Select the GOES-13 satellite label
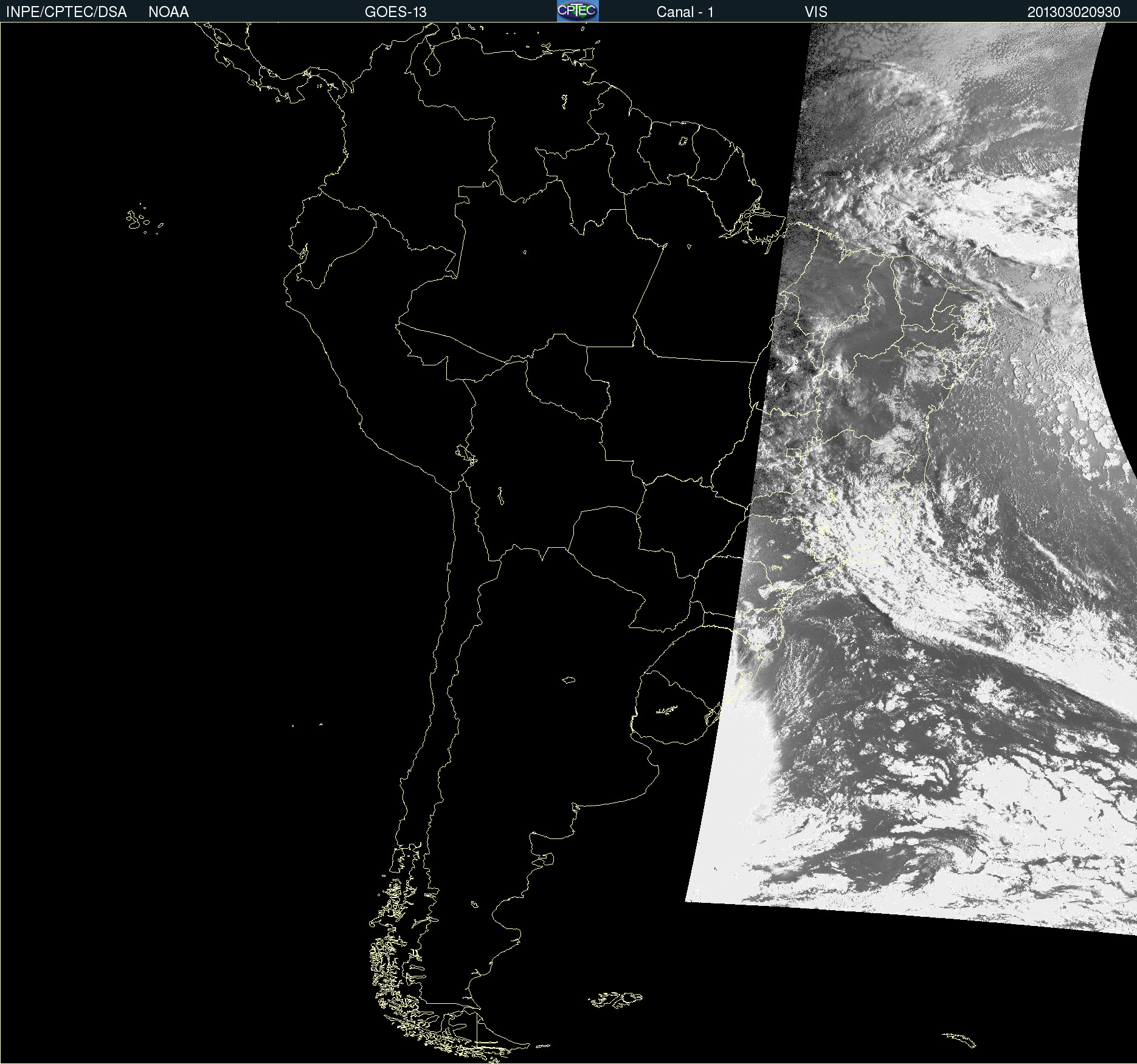The height and width of the screenshot is (1064, 1137). click(x=395, y=12)
